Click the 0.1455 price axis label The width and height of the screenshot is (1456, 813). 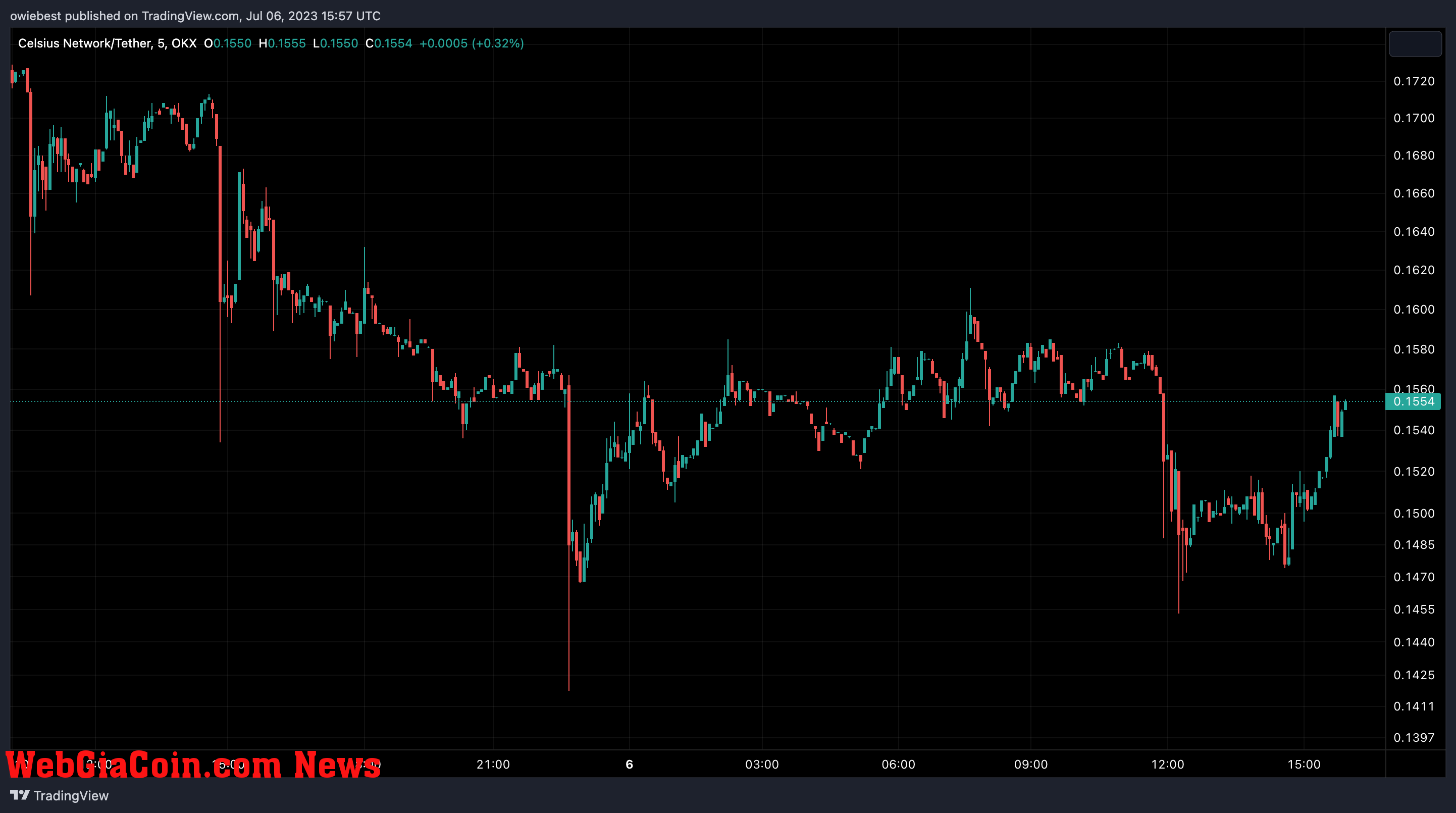pos(1414,609)
